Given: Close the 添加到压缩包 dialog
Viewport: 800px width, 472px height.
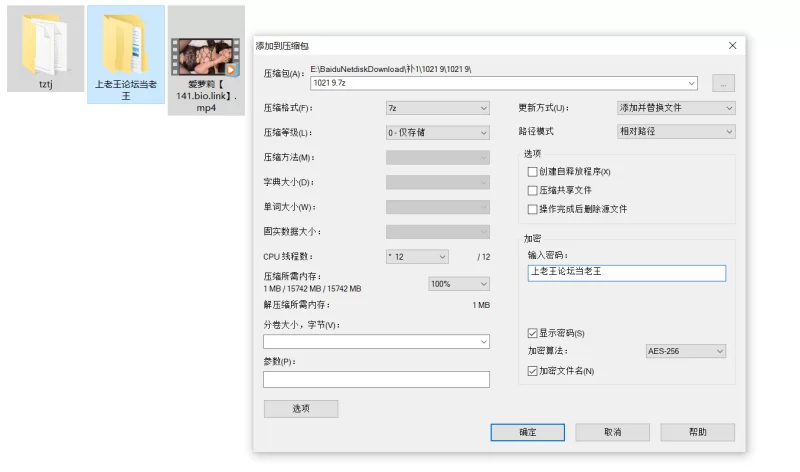Looking at the screenshot, I should pyautogui.click(x=732, y=45).
